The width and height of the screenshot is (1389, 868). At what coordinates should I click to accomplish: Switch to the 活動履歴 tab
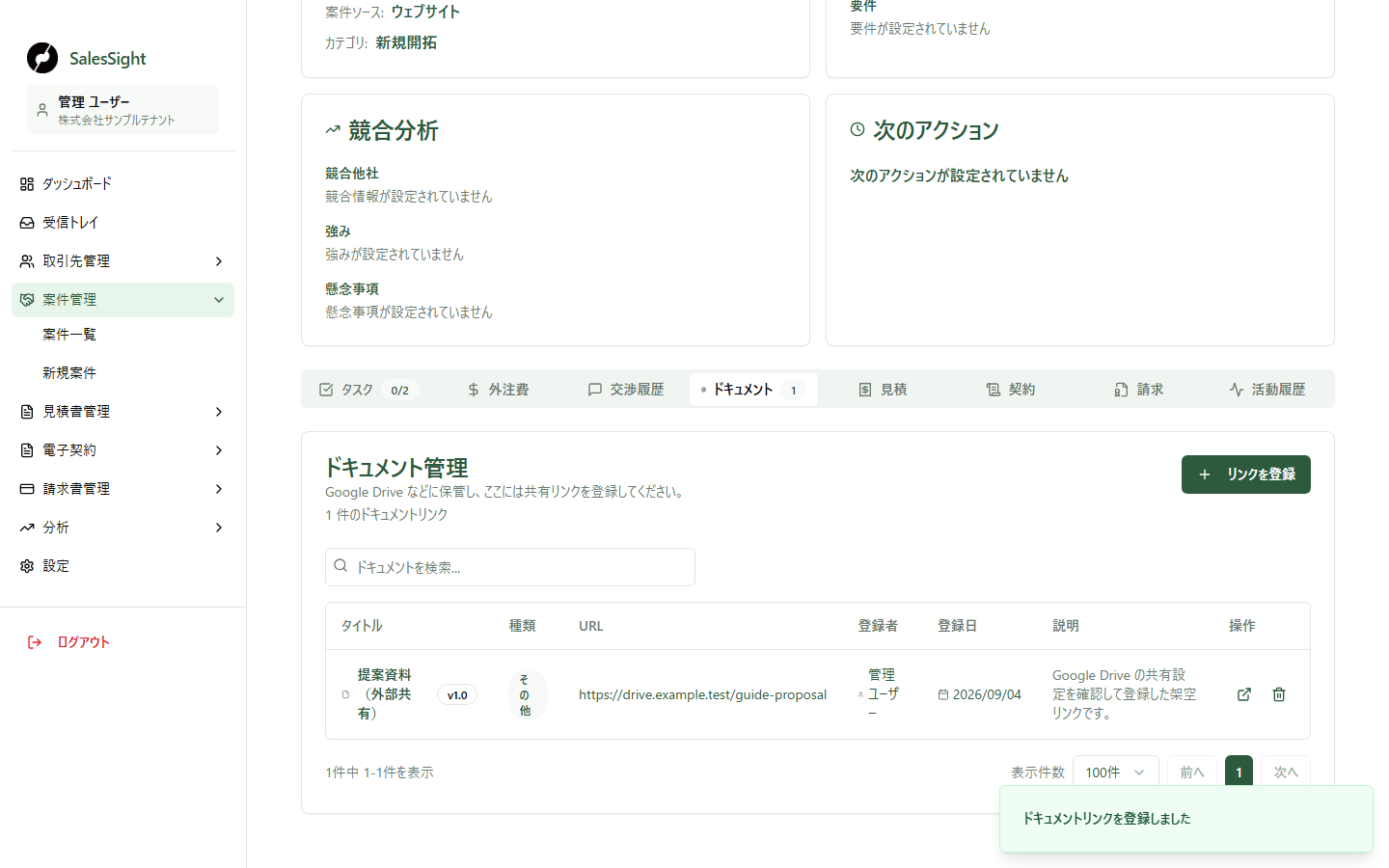(x=1266, y=390)
